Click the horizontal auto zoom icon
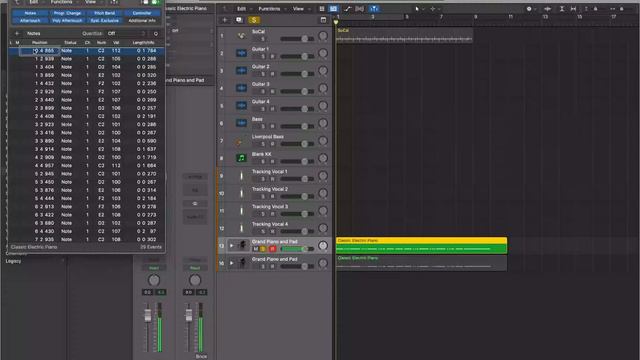Screen dimensions: 640x360 (x=573, y=9)
